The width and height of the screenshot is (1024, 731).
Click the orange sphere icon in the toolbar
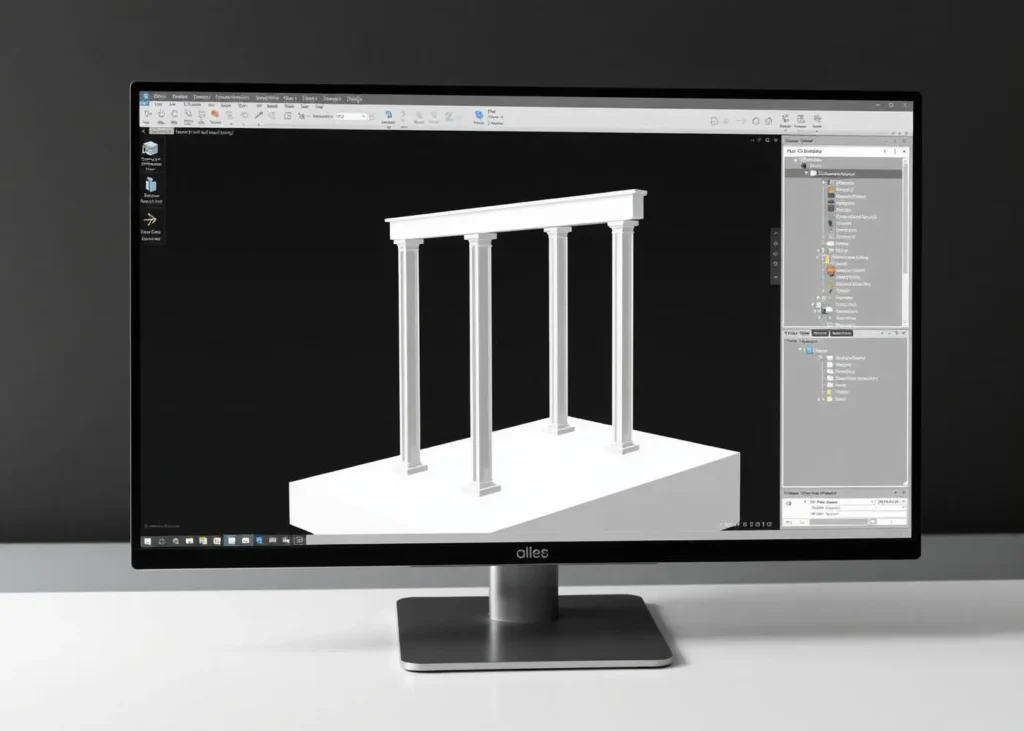pyautogui.click(x=214, y=114)
